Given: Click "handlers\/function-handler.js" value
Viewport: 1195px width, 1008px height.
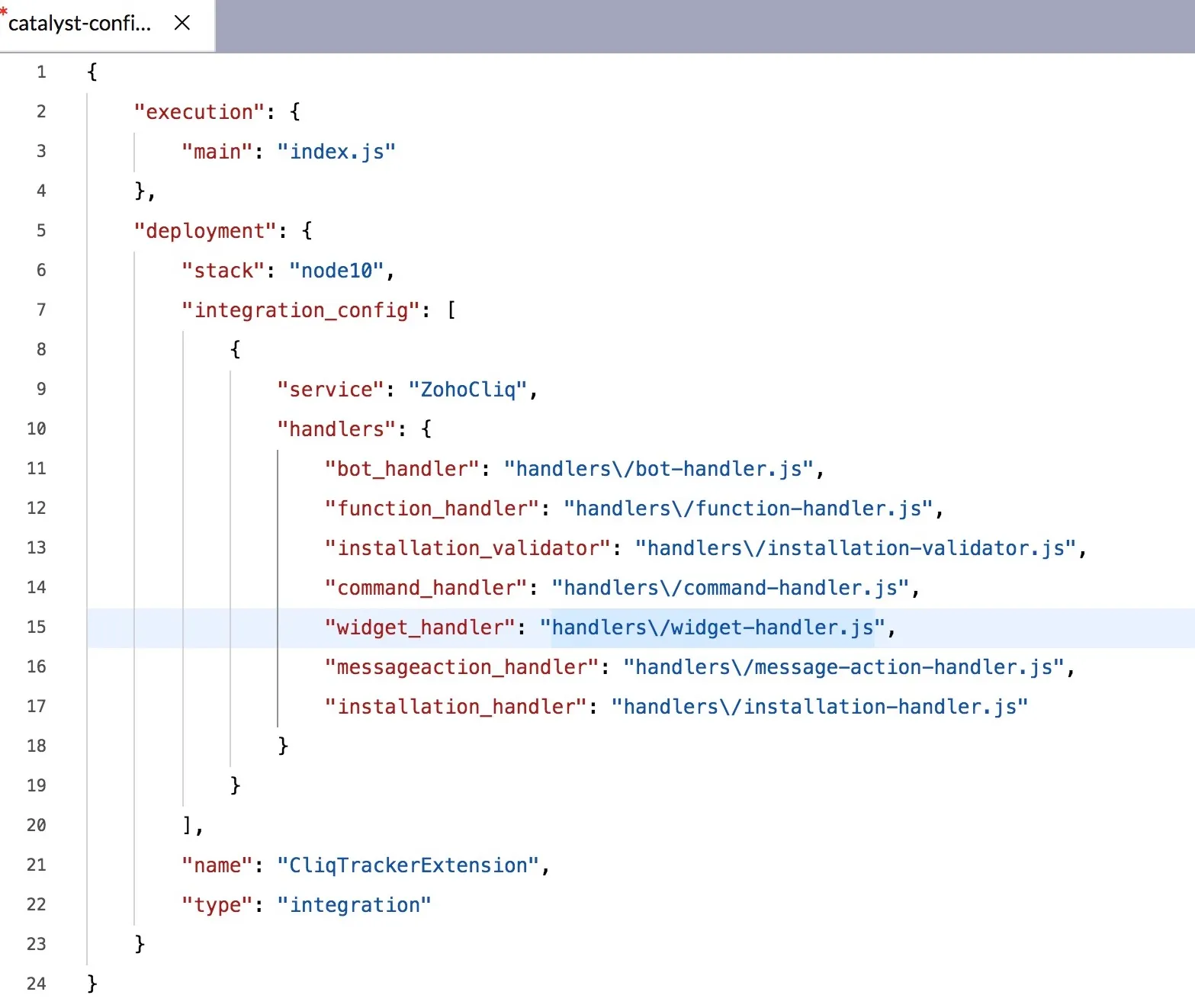Looking at the screenshot, I should tap(748, 509).
